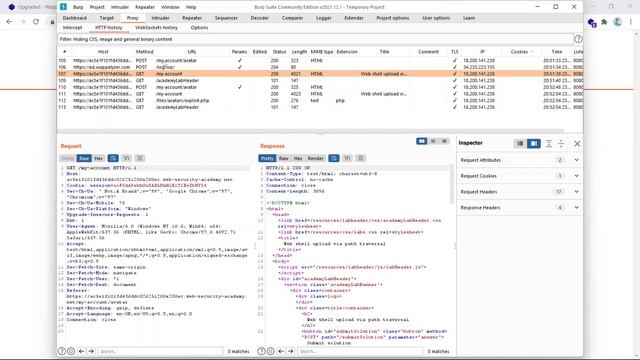The height and width of the screenshot is (360, 640).
Task: Toggle the Response actions list icon
Action: coord(334,158)
